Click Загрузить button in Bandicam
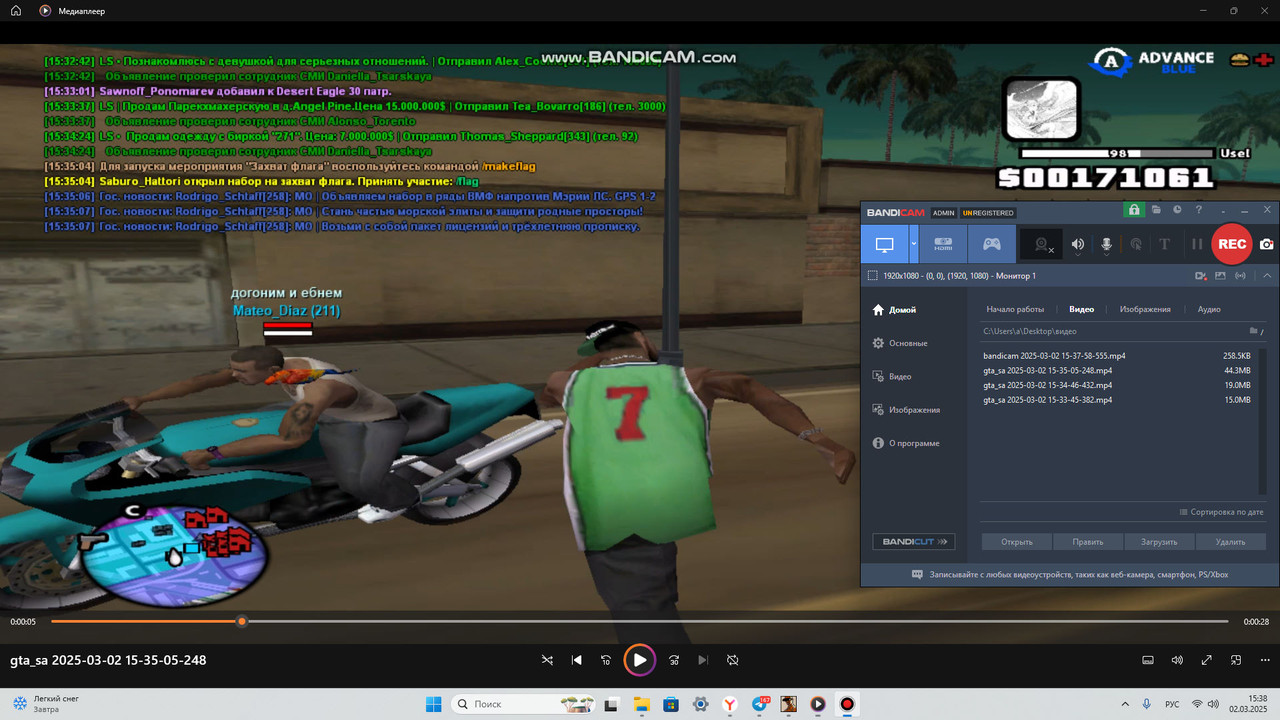1280x720 pixels. (1159, 541)
